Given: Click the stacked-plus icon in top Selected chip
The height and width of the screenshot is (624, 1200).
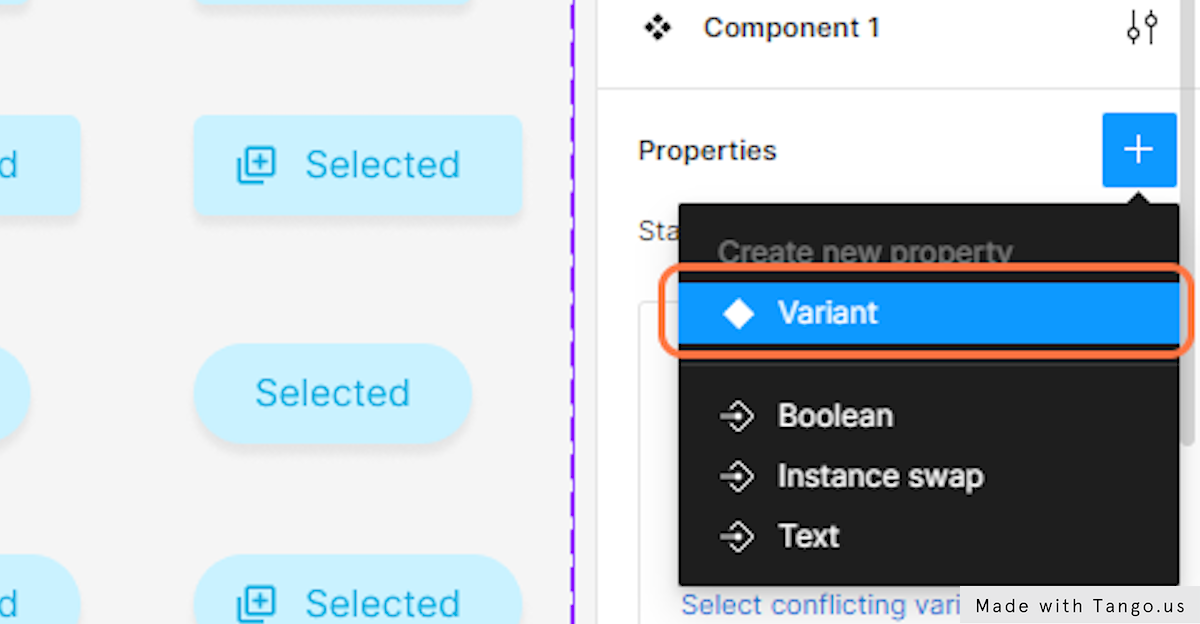Looking at the screenshot, I should pyautogui.click(x=256, y=165).
